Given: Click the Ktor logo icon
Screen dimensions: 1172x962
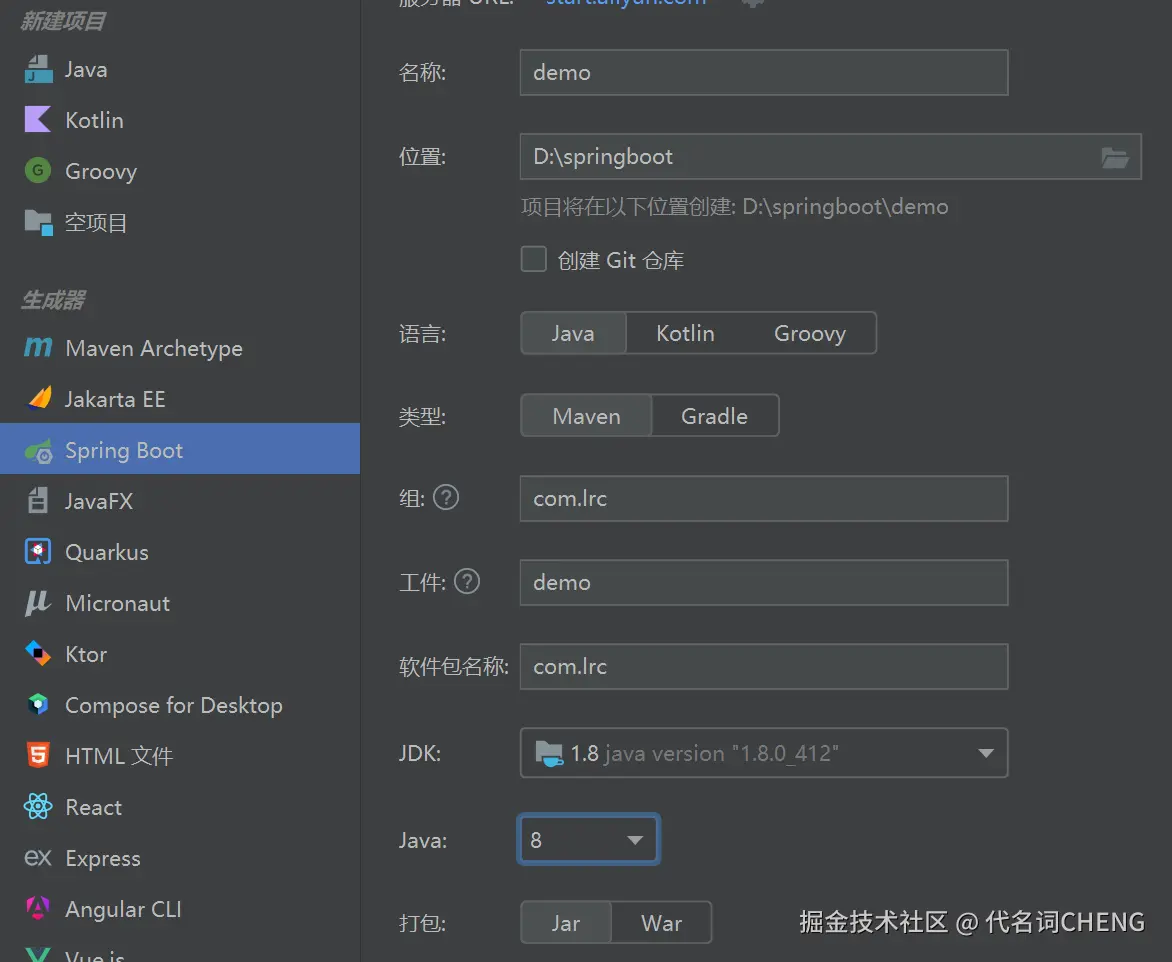Looking at the screenshot, I should [37, 653].
